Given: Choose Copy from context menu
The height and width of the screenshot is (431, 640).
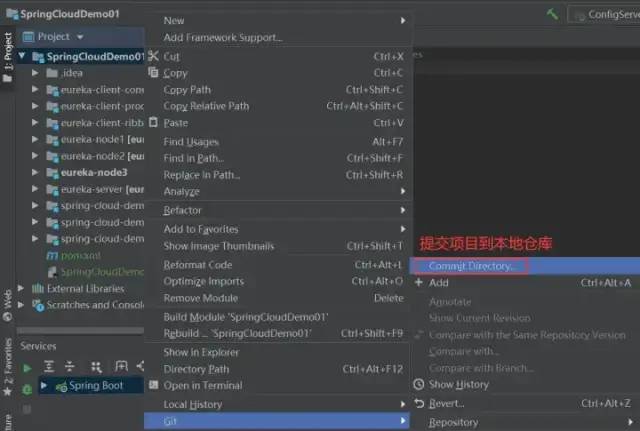Looking at the screenshot, I should pyautogui.click(x=279, y=73).
